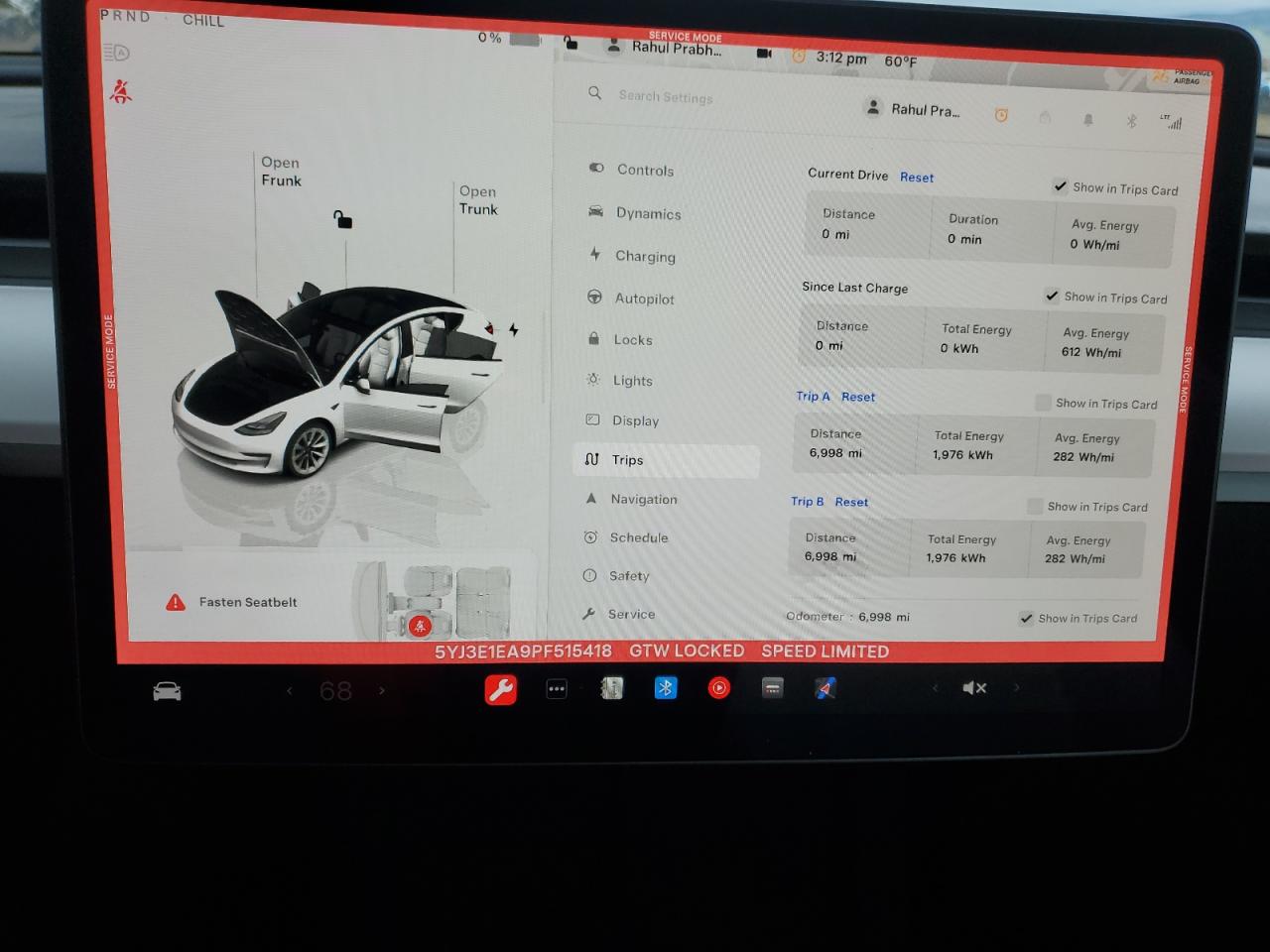Image resolution: width=1270 pixels, height=952 pixels.
Task: Reset the Trip A counter
Action: point(857,397)
